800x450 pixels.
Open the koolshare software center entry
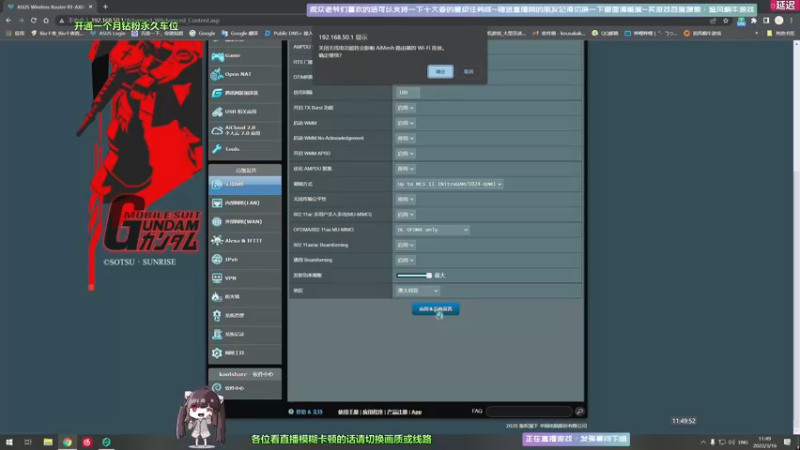[245, 388]
